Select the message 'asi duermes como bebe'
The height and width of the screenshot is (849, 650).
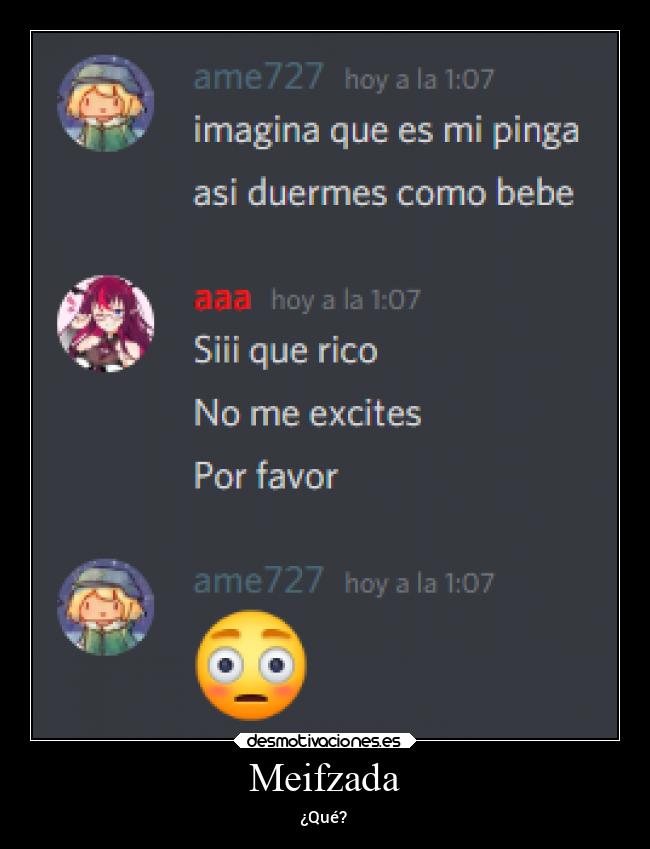coord(384,193)
